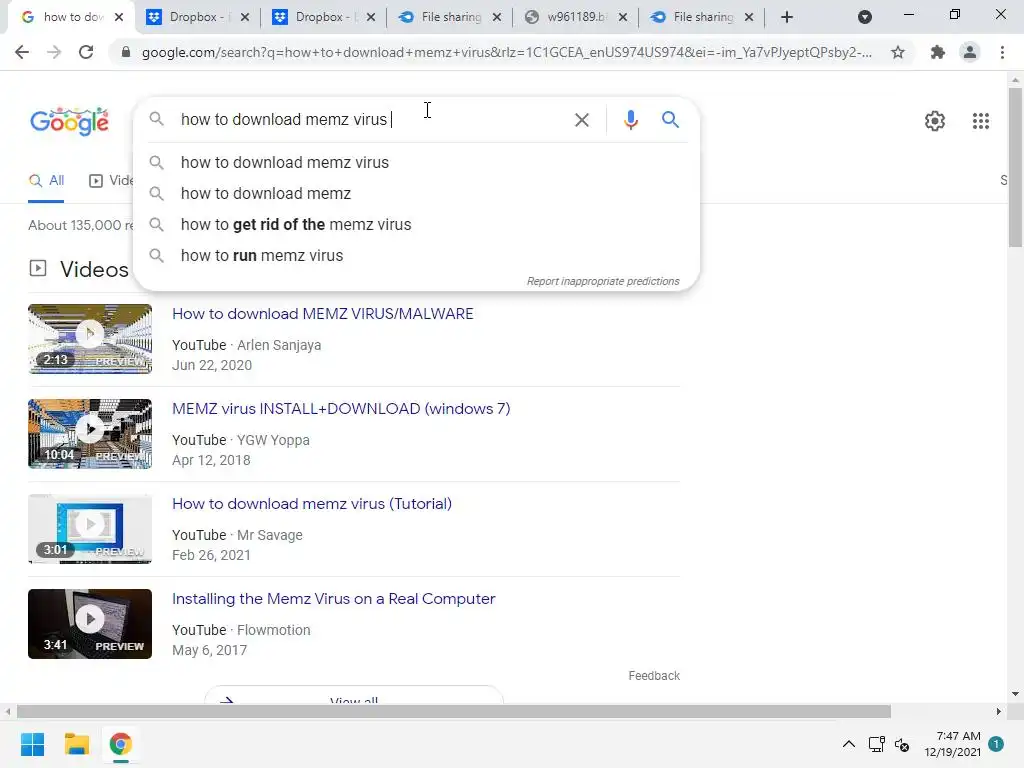Reload the current page
1024x768 pixels.
[x=86, y=52]
